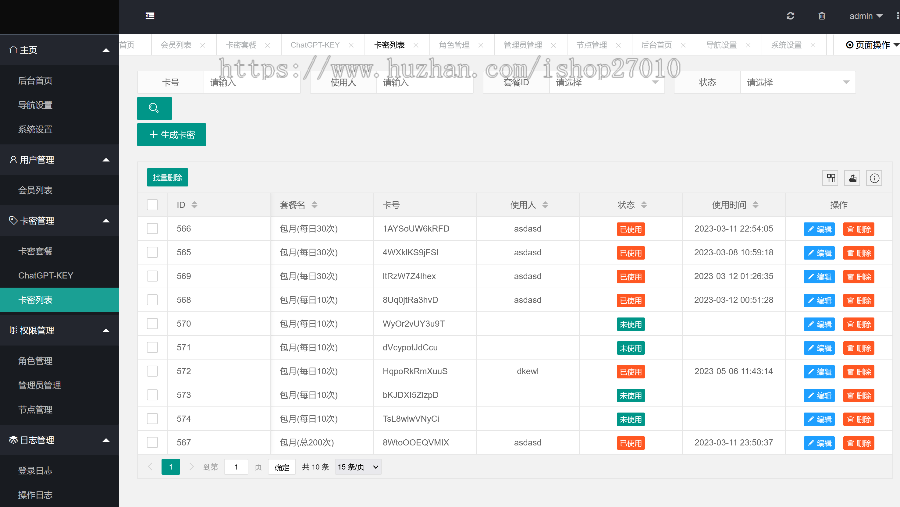Open 会员列表 in the sidebar
900x507 pixels.
pos(59,190)
